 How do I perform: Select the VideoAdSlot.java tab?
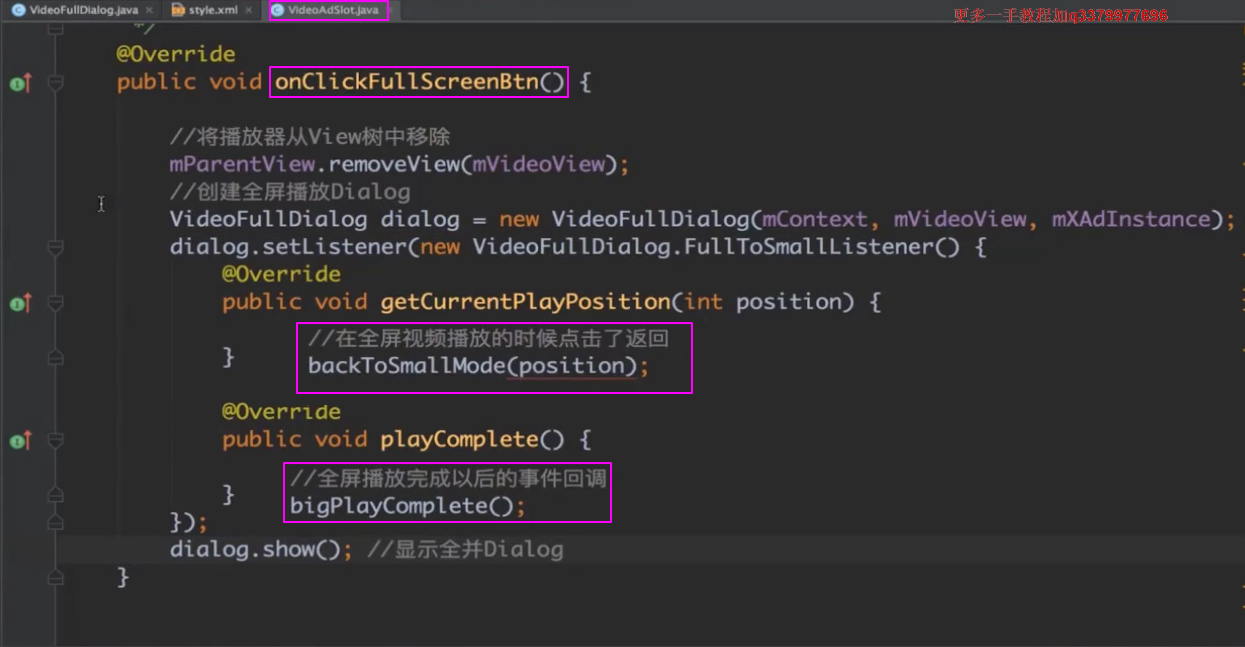[333, 10]
